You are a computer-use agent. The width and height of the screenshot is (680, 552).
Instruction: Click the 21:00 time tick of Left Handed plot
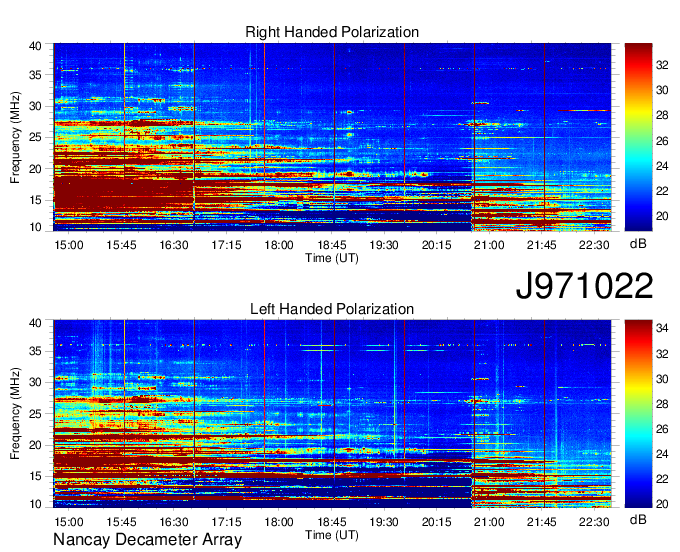(x=489, y=522)
